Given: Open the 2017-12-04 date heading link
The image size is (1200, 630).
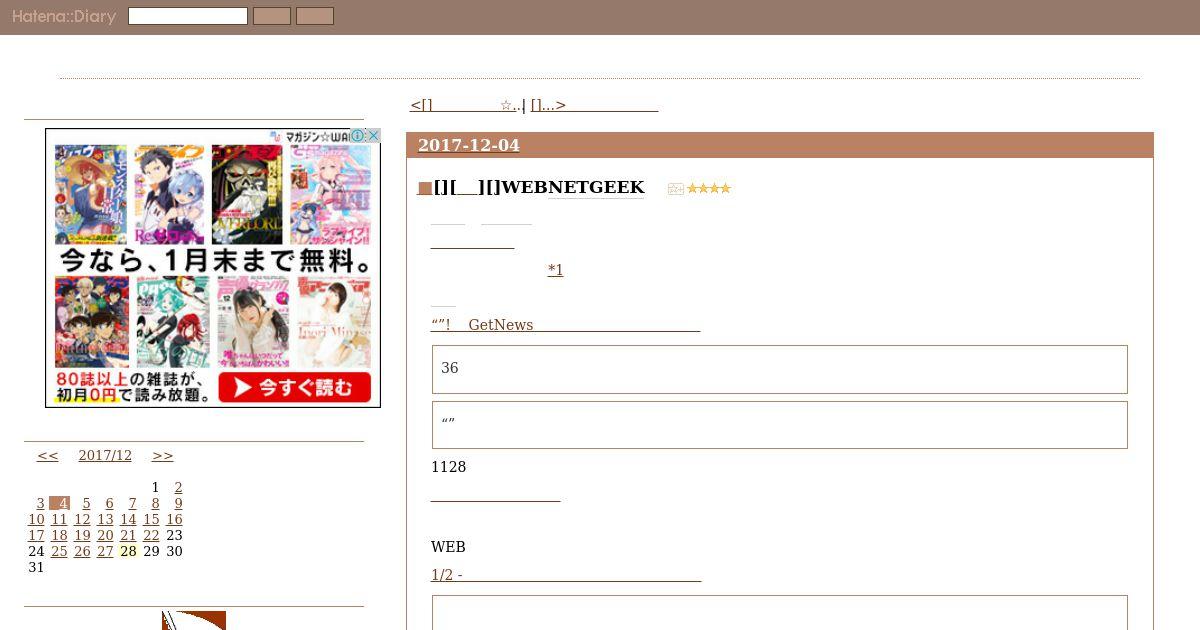Looking at the screenshot, I should (469, 145).
